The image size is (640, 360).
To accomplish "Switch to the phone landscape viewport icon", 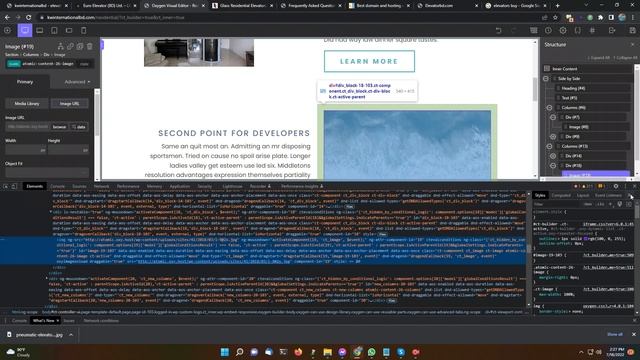I will 69,31.
